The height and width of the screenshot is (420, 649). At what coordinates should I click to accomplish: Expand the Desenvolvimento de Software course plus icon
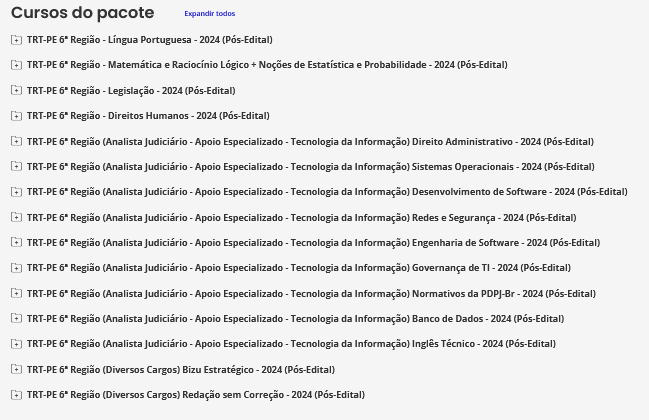pyautogui.click(x=16, y=192)
